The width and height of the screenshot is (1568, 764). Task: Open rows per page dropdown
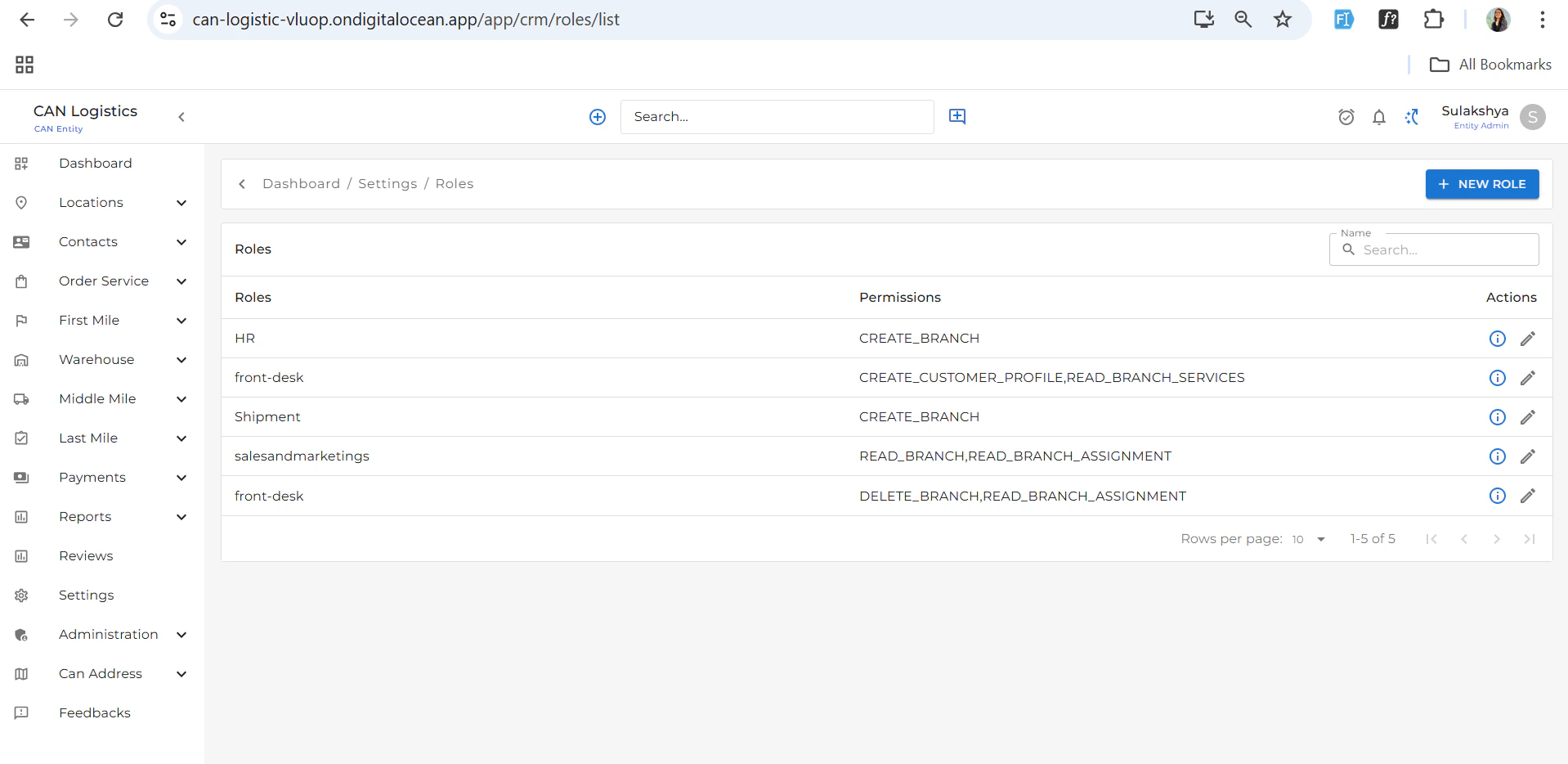pyautogui.click(x=1309, y=539)
